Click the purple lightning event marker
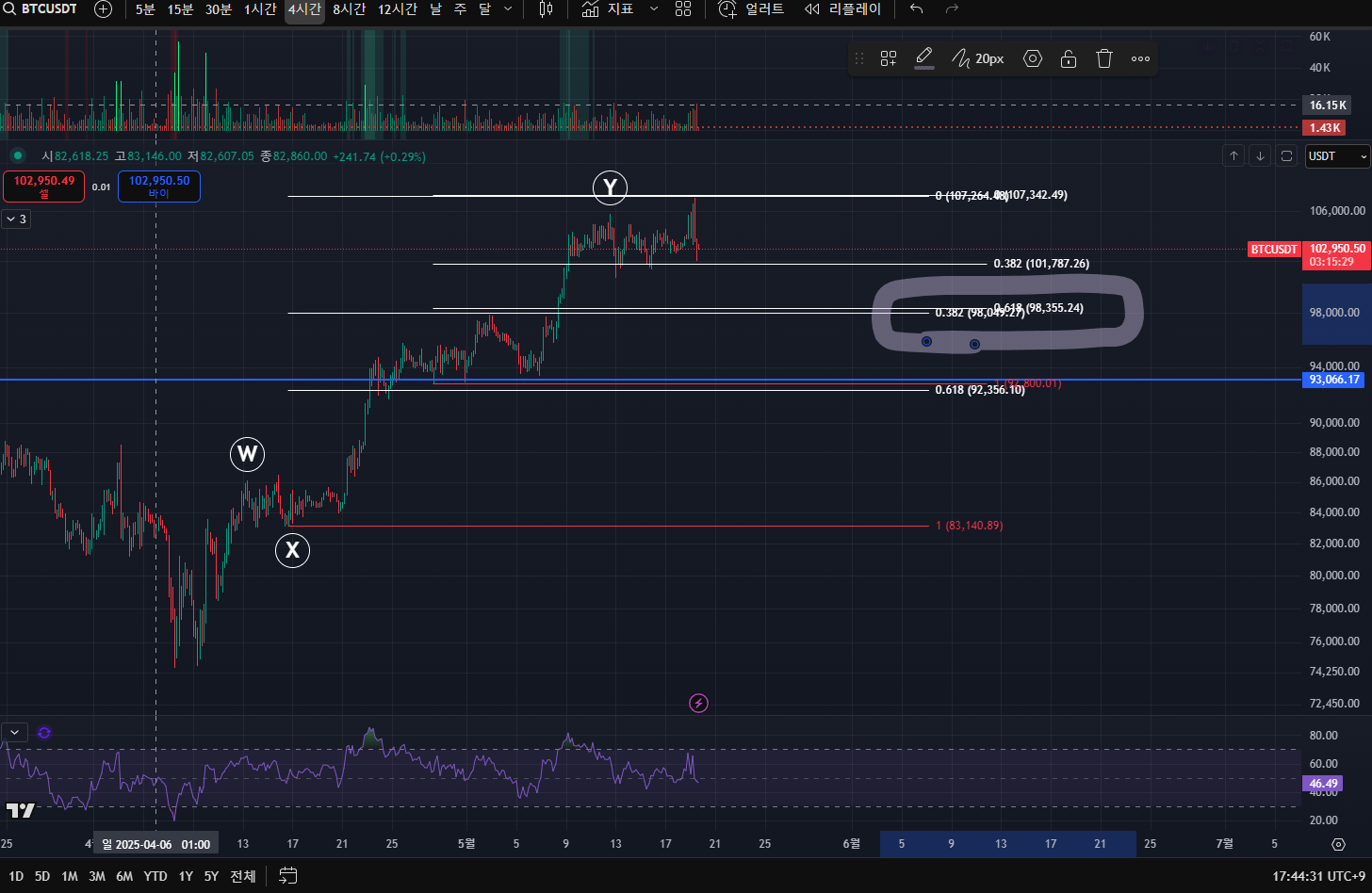 [x=698, y=703]
